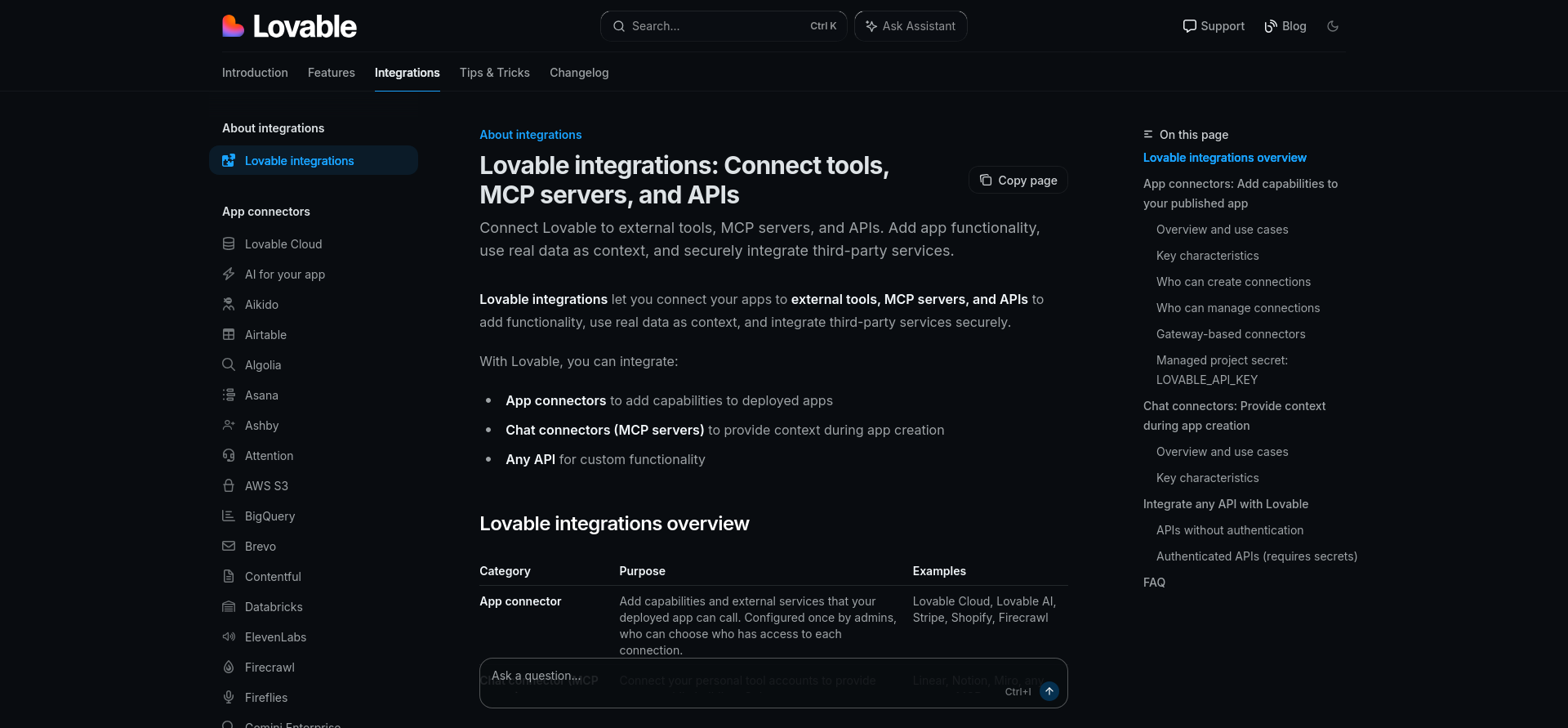
Task: Click the Asana list icon
Action: (x=229, y=395)
